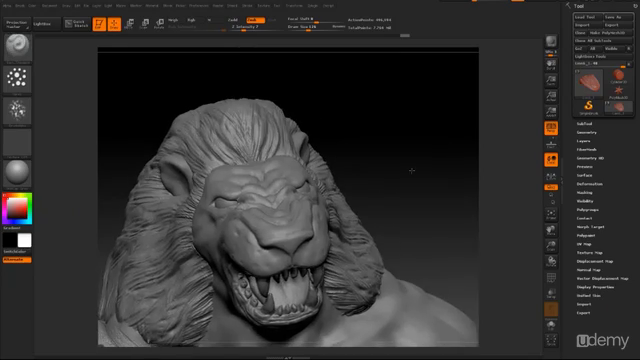The height and width of the screenshot is (360, 640).
Task: Click the Scale view icon in right shelf
Action: pyautogui.click(x=551, y=246)
